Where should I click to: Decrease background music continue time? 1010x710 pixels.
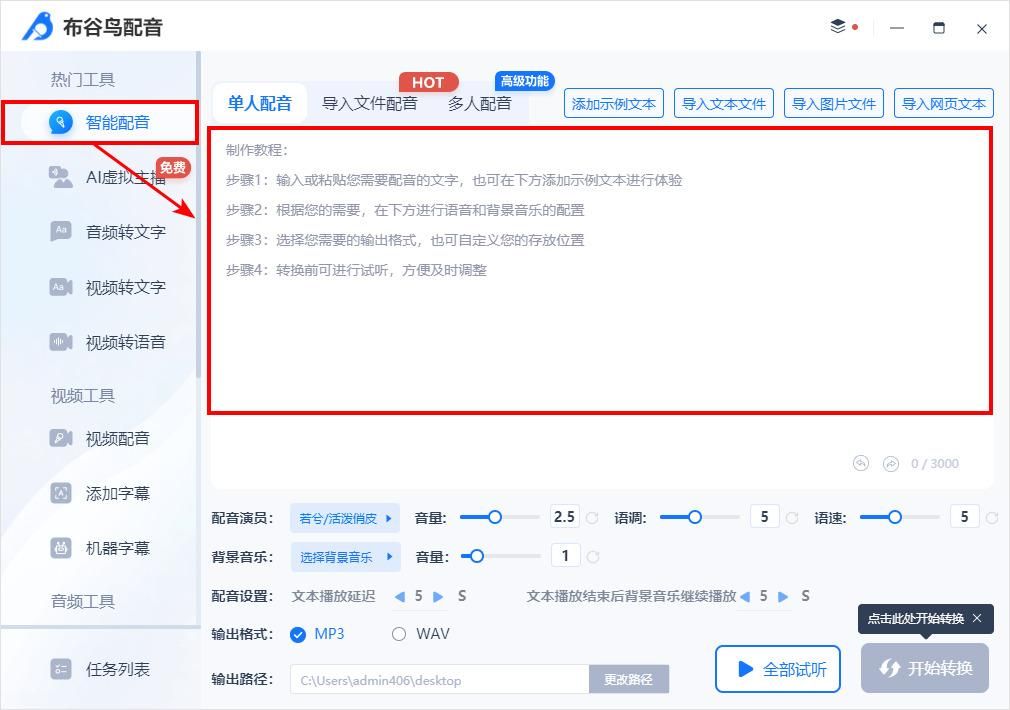(x=745, y=597)
